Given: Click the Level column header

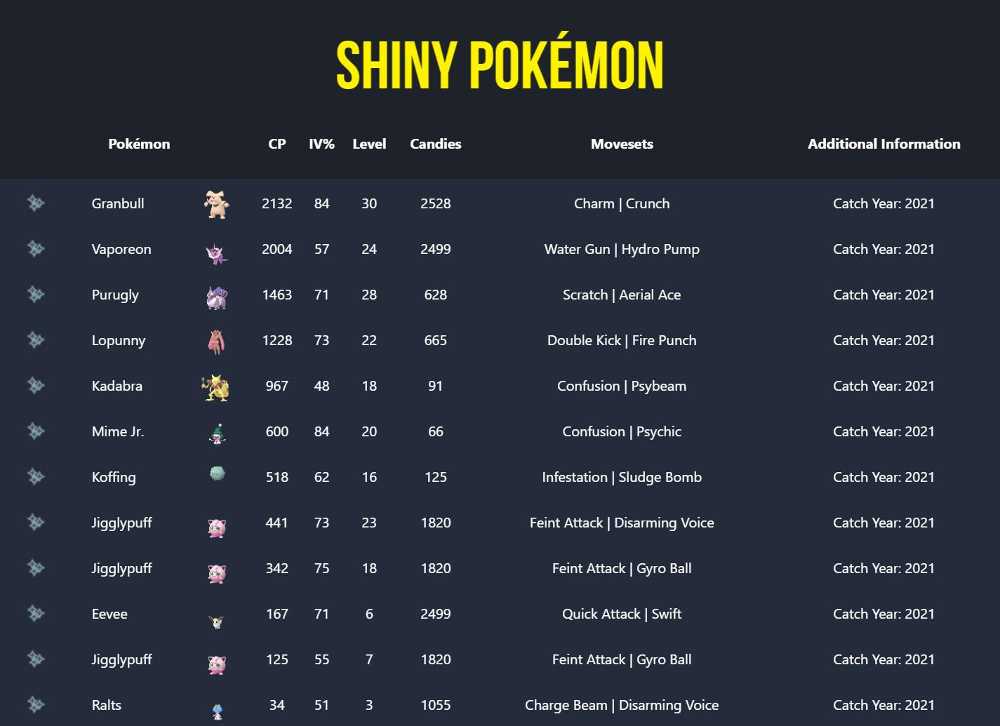Looking at the screenshot, I should tap(369, 144).
